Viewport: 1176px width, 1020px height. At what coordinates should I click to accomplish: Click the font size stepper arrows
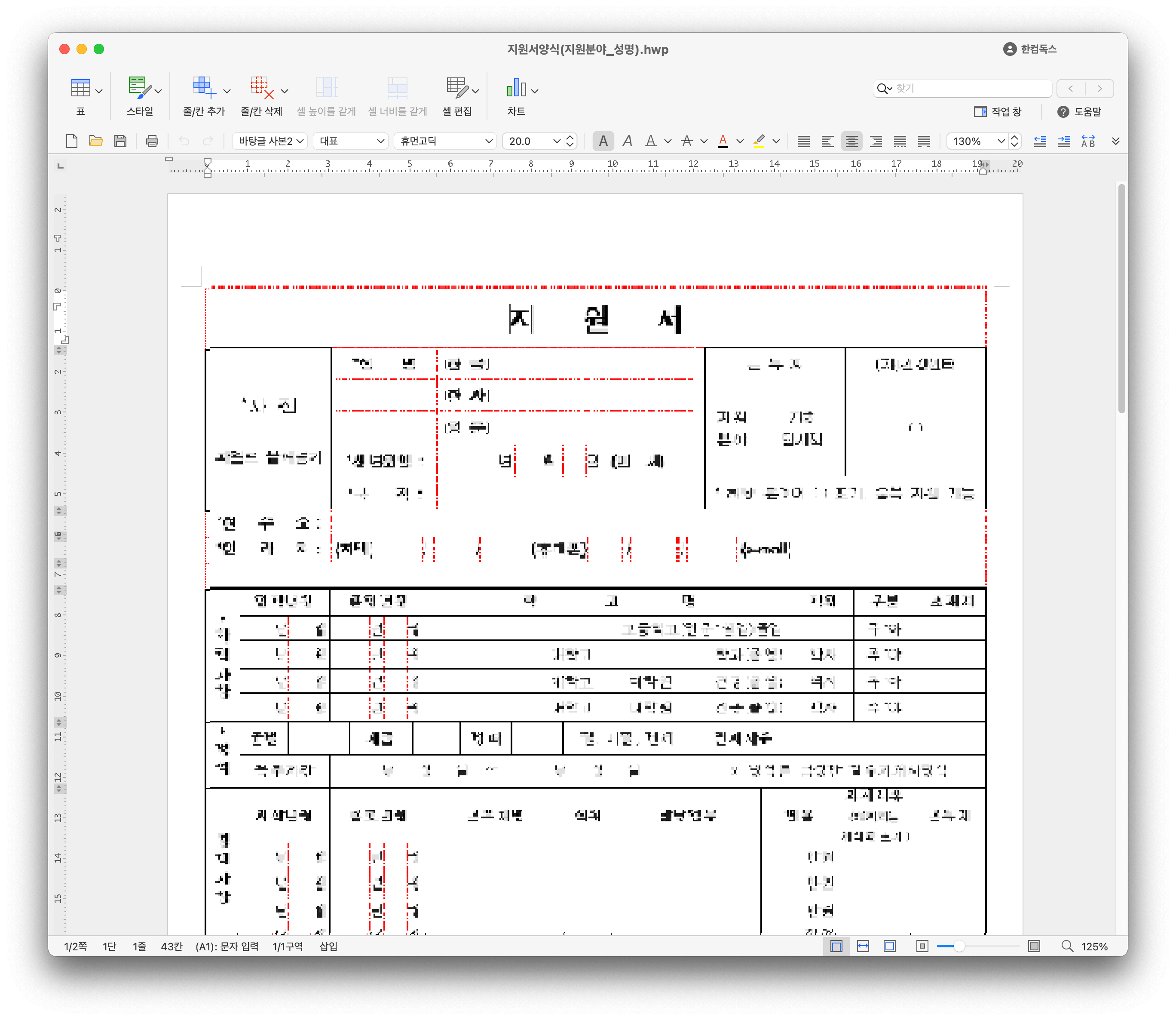570,141
